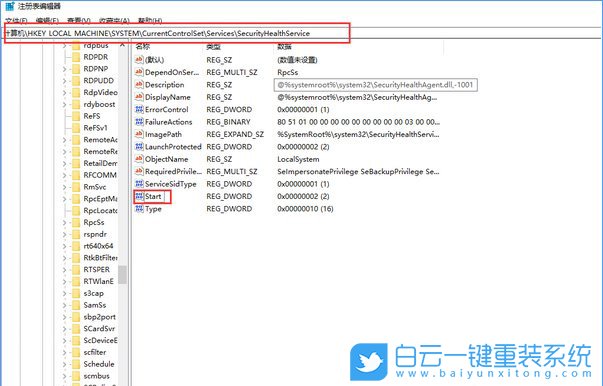Sort by the 数据 data column header
The width and height of the screenshot is (603, 386).
click(284, 47)
